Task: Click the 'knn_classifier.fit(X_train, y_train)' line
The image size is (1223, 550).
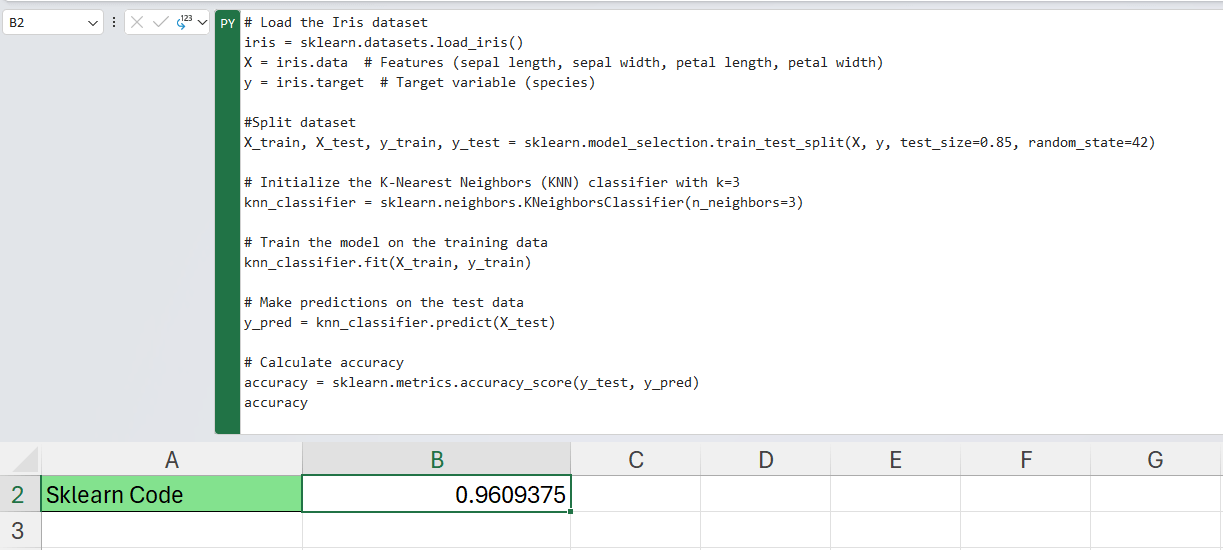Action: click(388, 262)
